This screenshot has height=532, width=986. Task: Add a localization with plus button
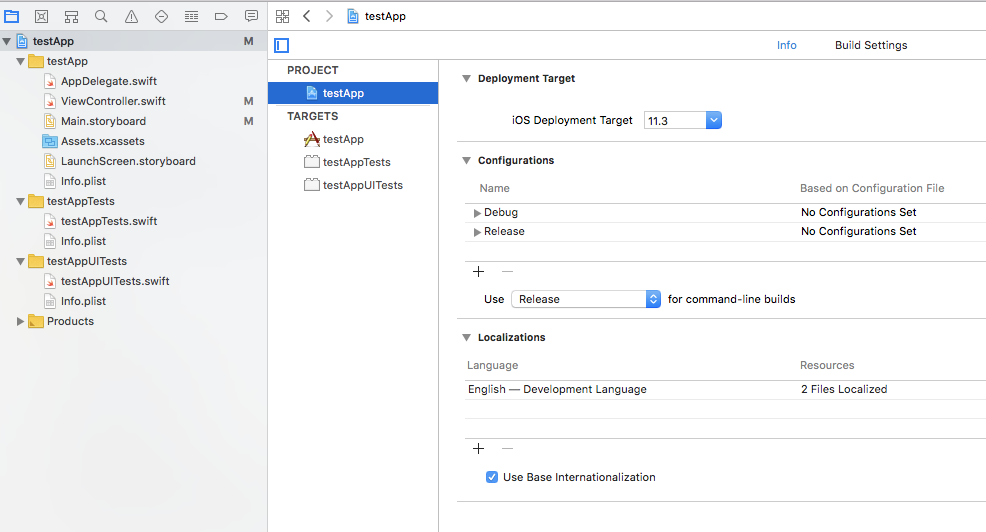click(x=479, y=448)
